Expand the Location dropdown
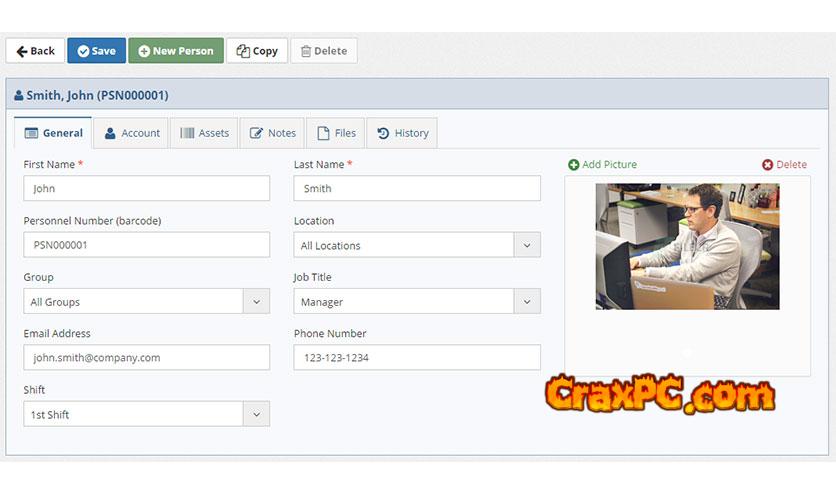The width and height of the screenshot is (836, 484). [x=527, y=245]
